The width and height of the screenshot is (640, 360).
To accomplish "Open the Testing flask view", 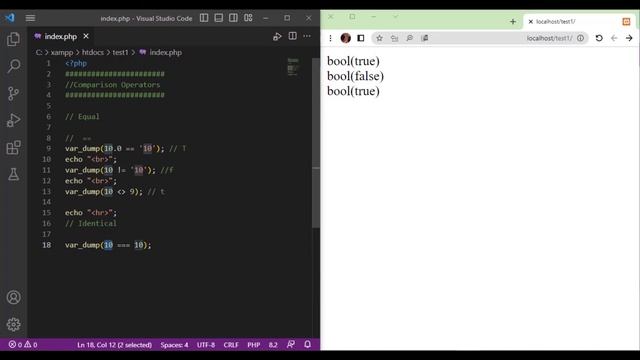I will (13, 174).
